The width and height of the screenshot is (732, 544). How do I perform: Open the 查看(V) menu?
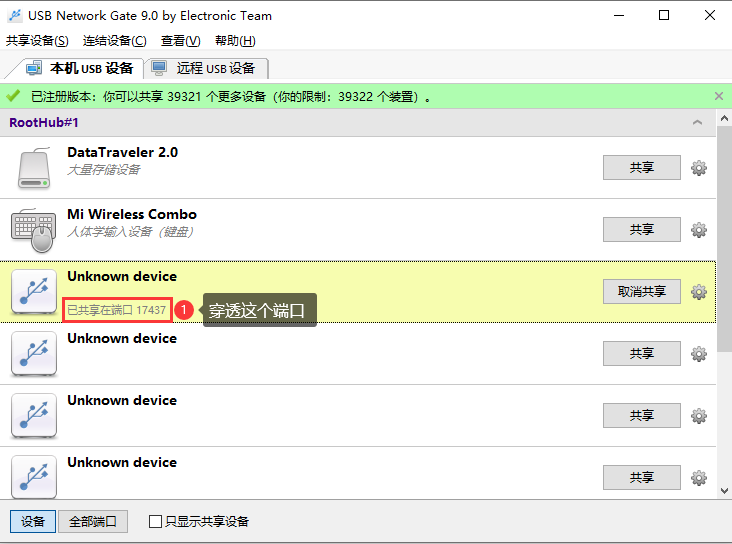click(x=181, y=41)
